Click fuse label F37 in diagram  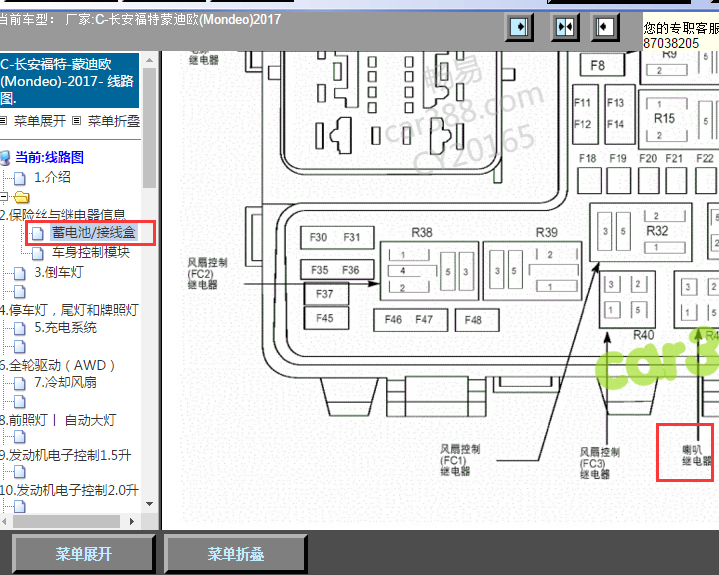click(x=325, y=294)
